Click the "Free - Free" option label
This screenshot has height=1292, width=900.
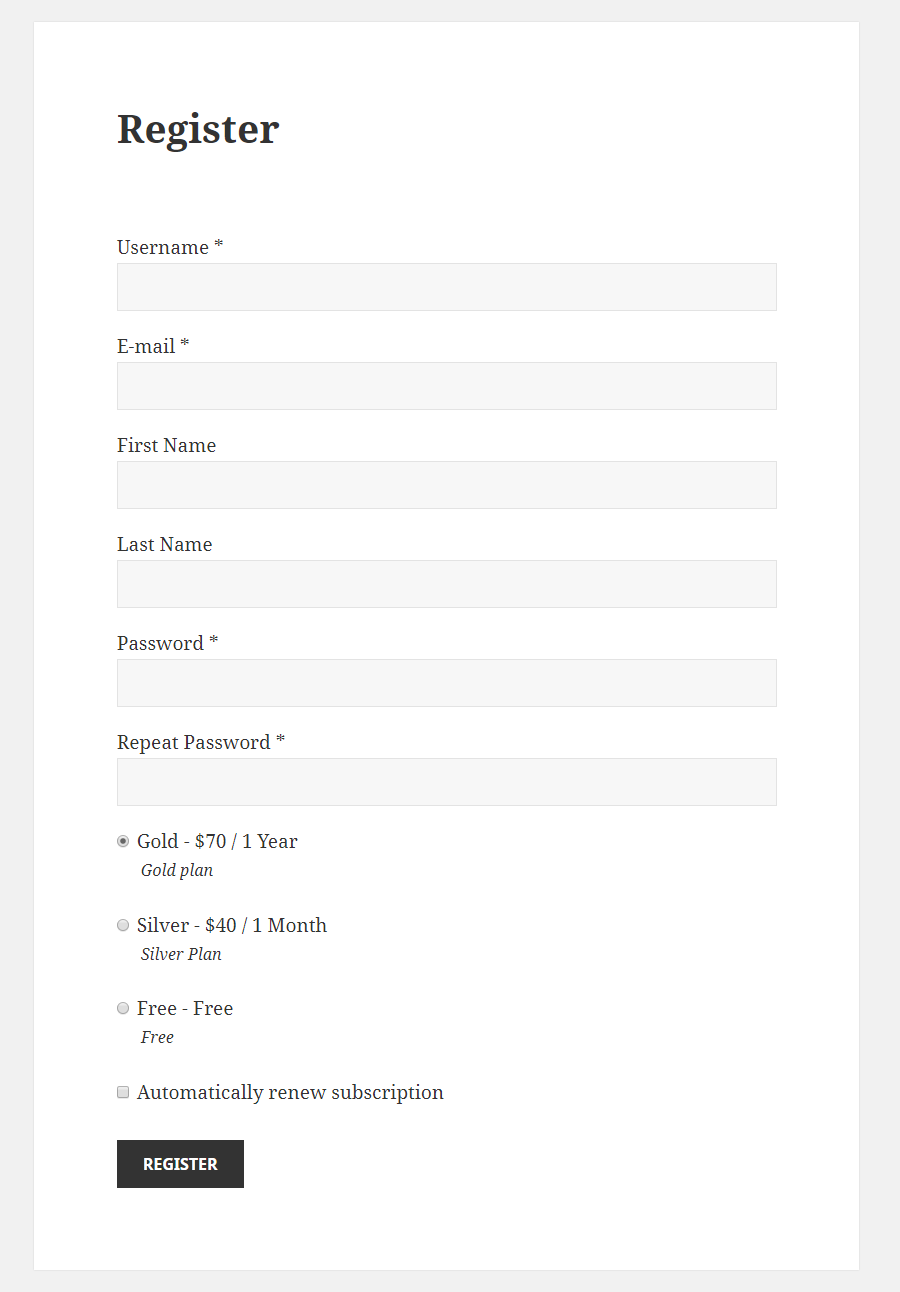click(185, 1008)
